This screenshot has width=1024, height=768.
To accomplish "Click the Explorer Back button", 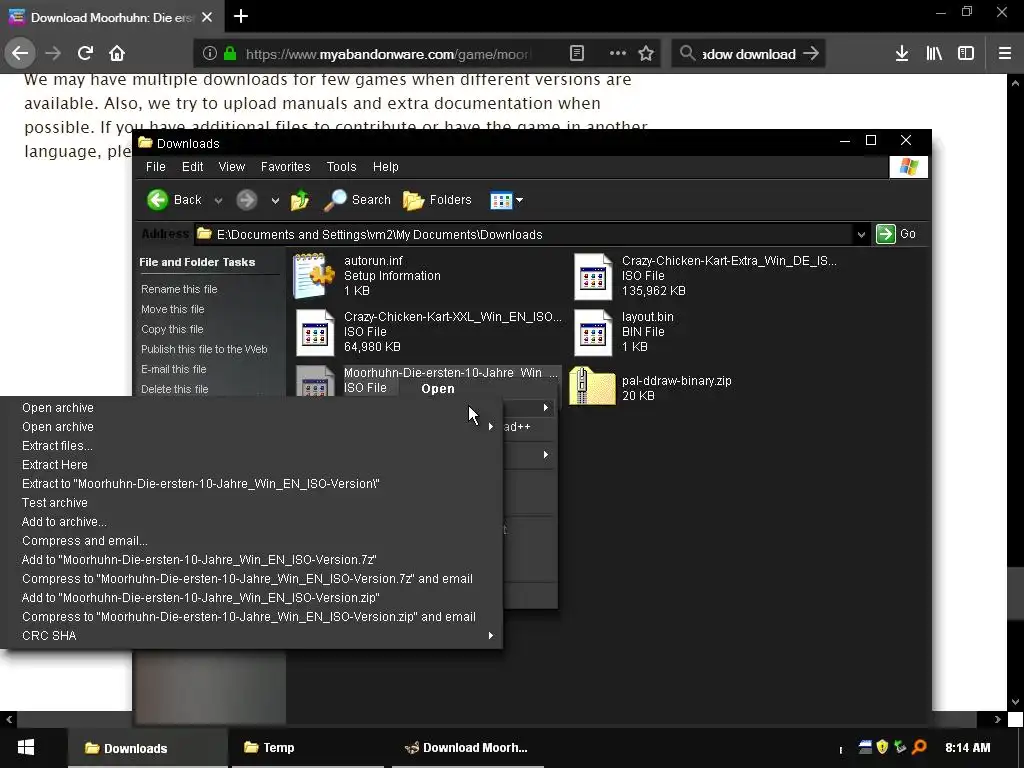I will point(174,200).
